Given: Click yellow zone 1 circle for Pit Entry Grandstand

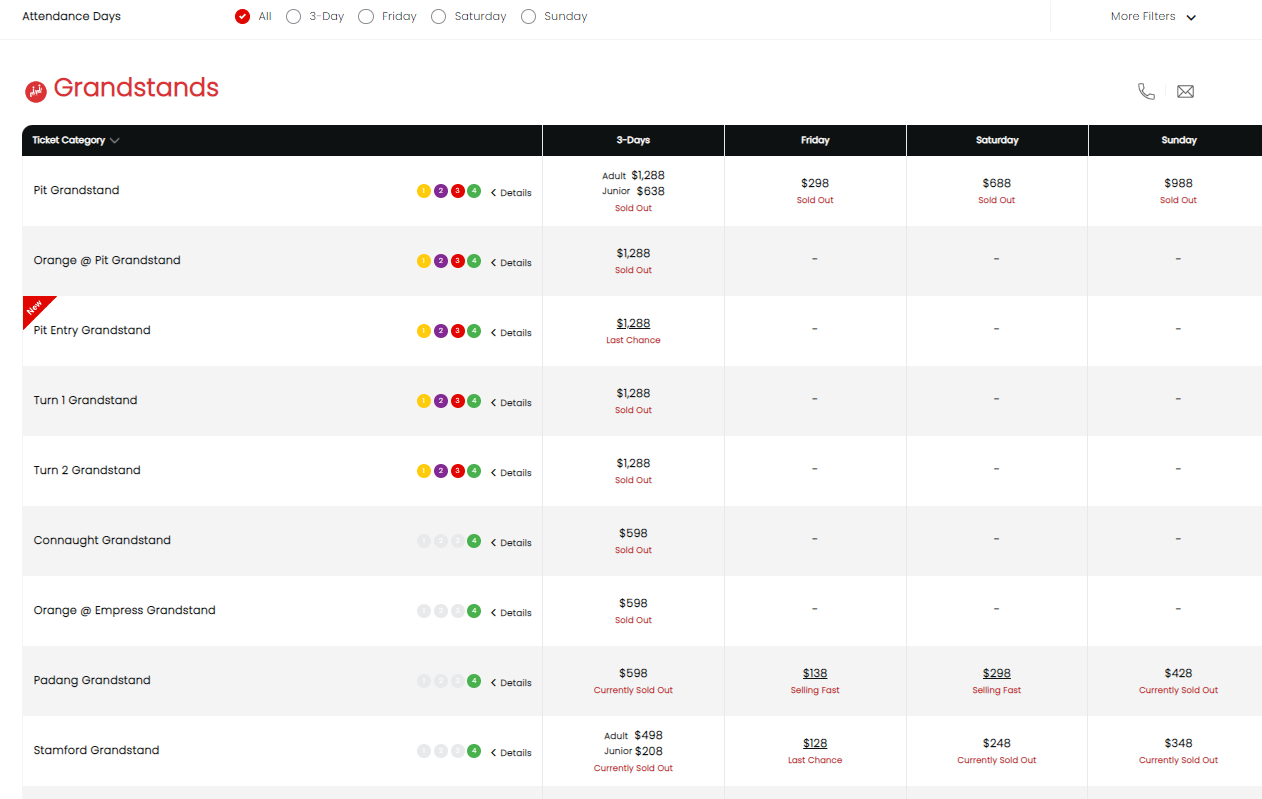Looking at the screenshot, I should click(424, 331).
